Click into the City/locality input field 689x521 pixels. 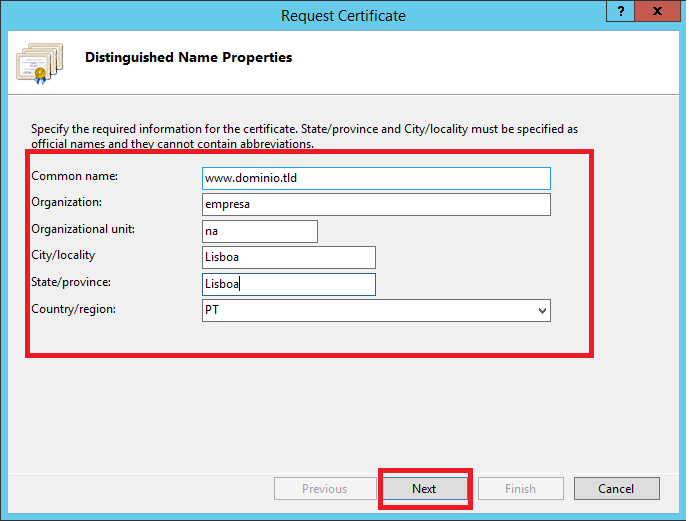(288, 258)
